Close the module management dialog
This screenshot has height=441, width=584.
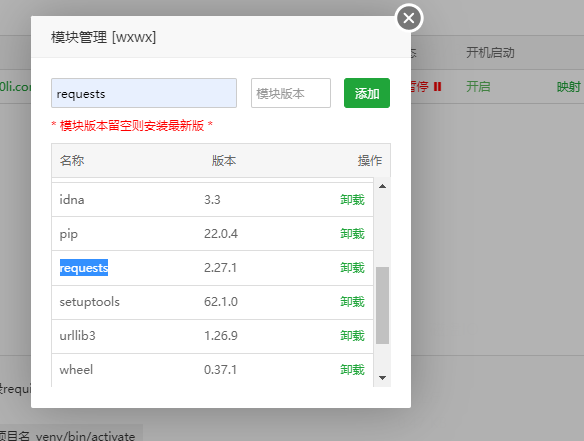(409, 18)
